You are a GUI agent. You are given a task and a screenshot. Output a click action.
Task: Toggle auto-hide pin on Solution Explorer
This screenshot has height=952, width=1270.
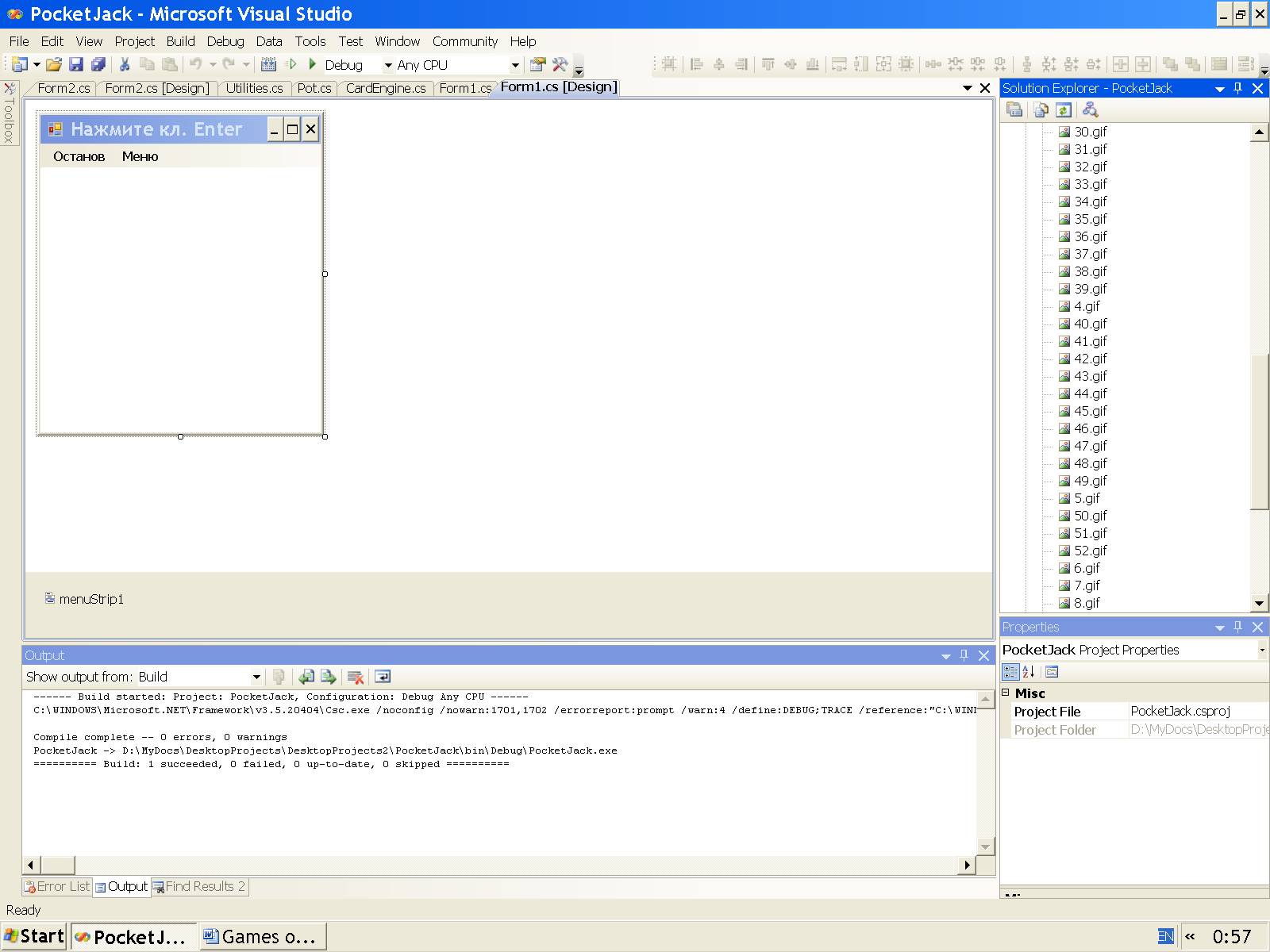(1237, 88)
